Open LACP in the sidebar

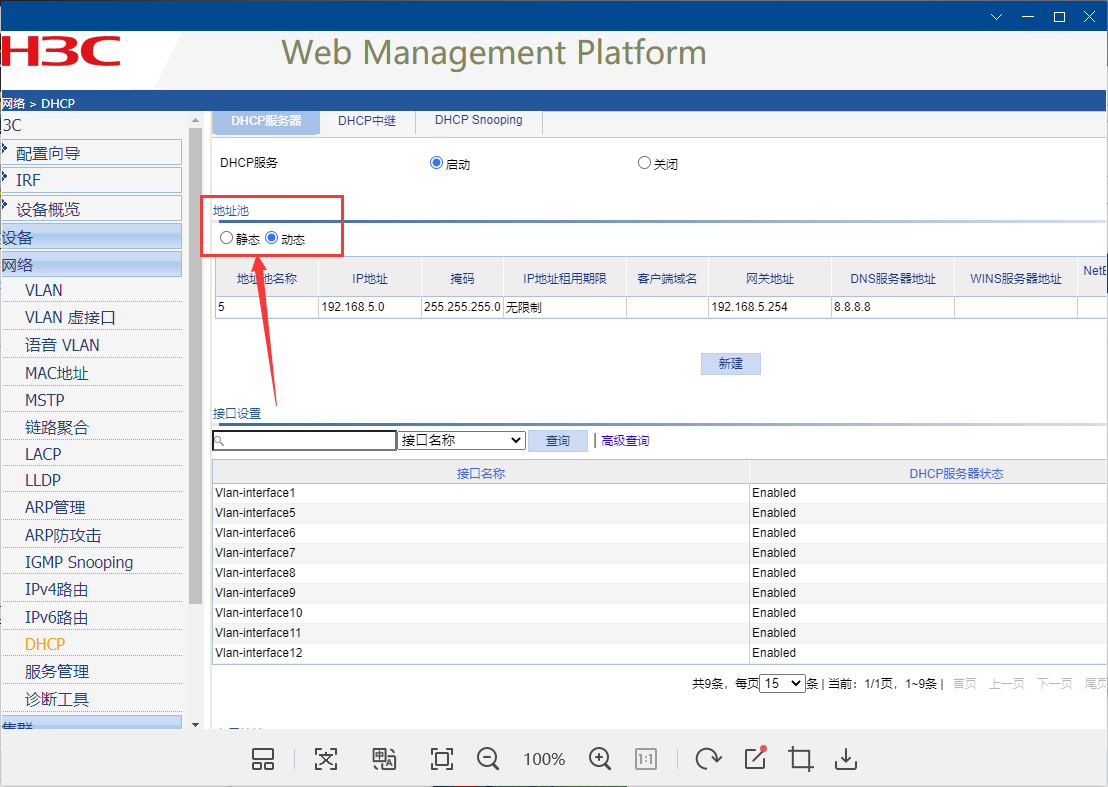click(43, 454)
